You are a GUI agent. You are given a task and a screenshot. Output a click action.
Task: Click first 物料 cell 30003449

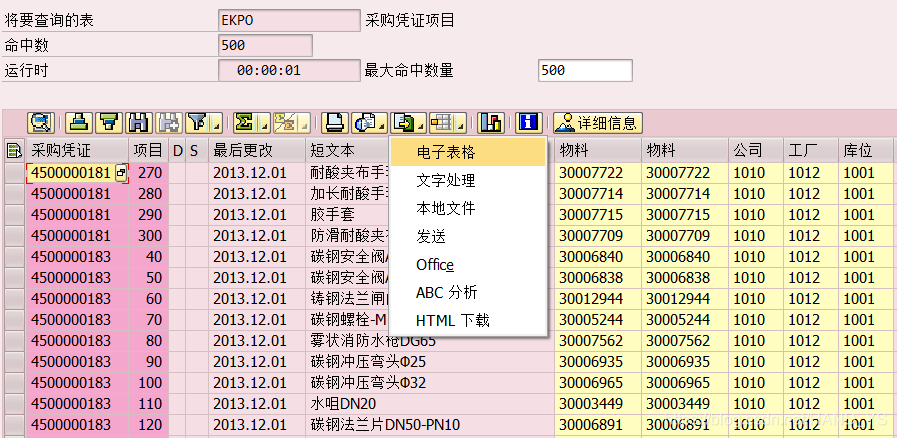(x=598, y=404)
